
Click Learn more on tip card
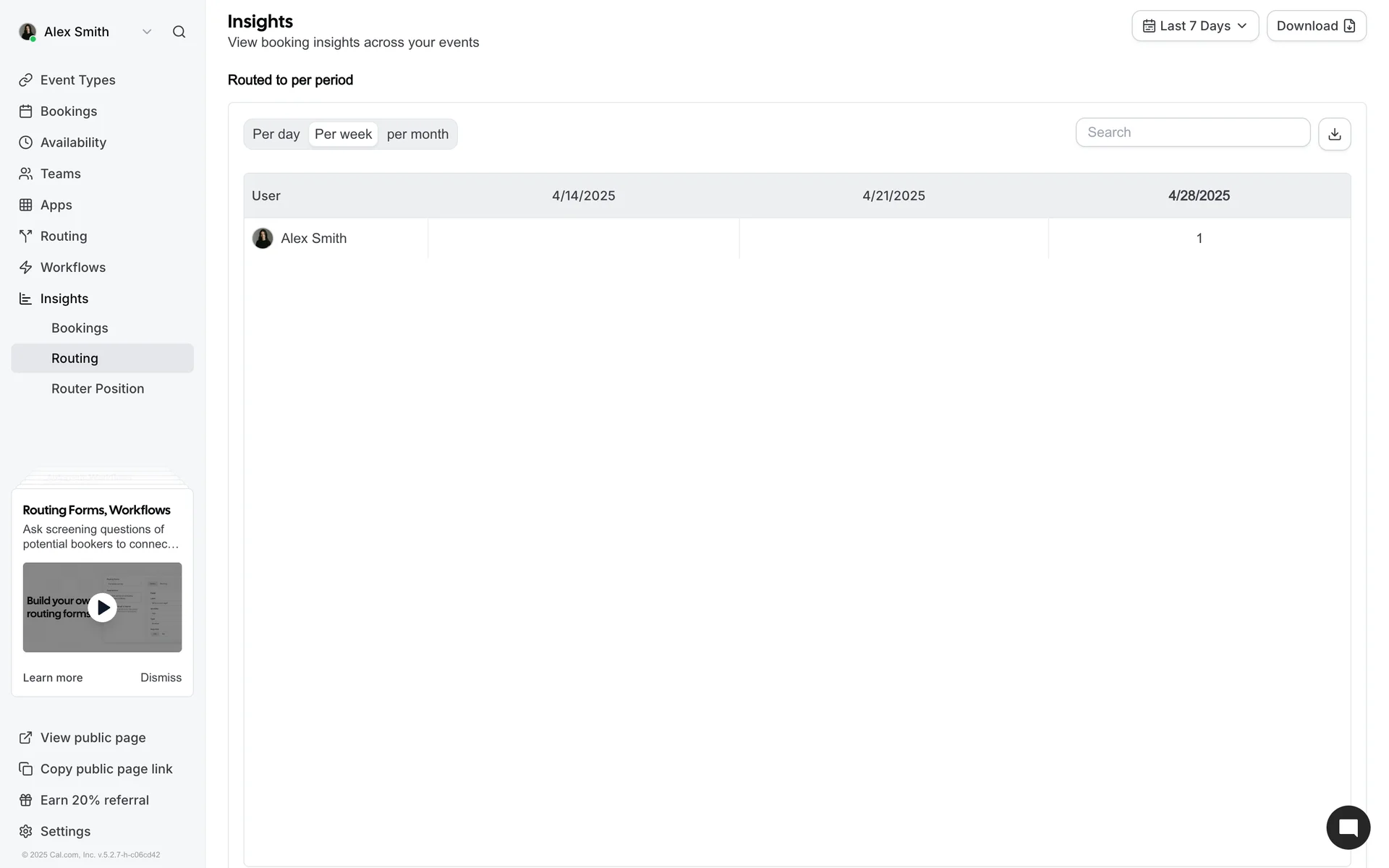pyautogui.click(x=53, y=678)
